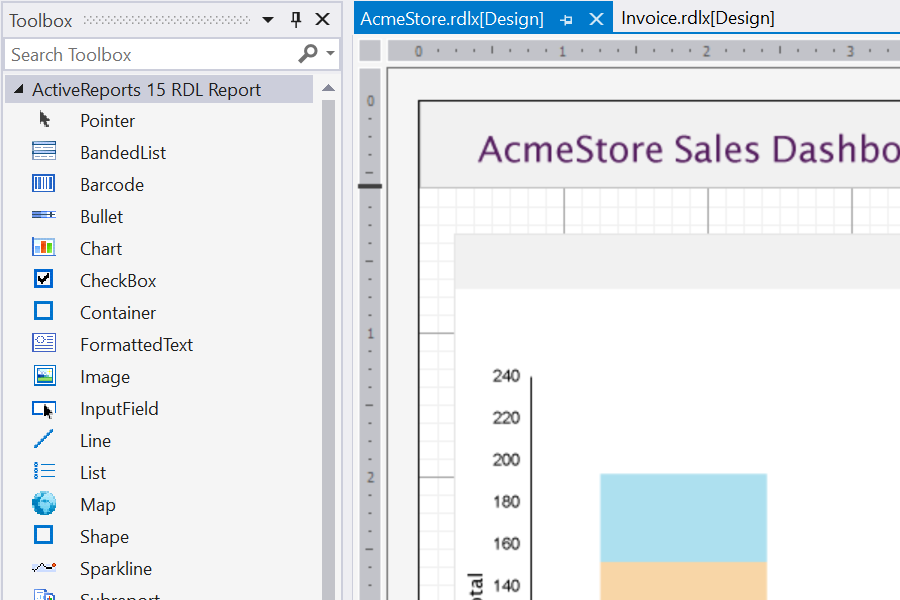Select the Map tool

(97, 504)
